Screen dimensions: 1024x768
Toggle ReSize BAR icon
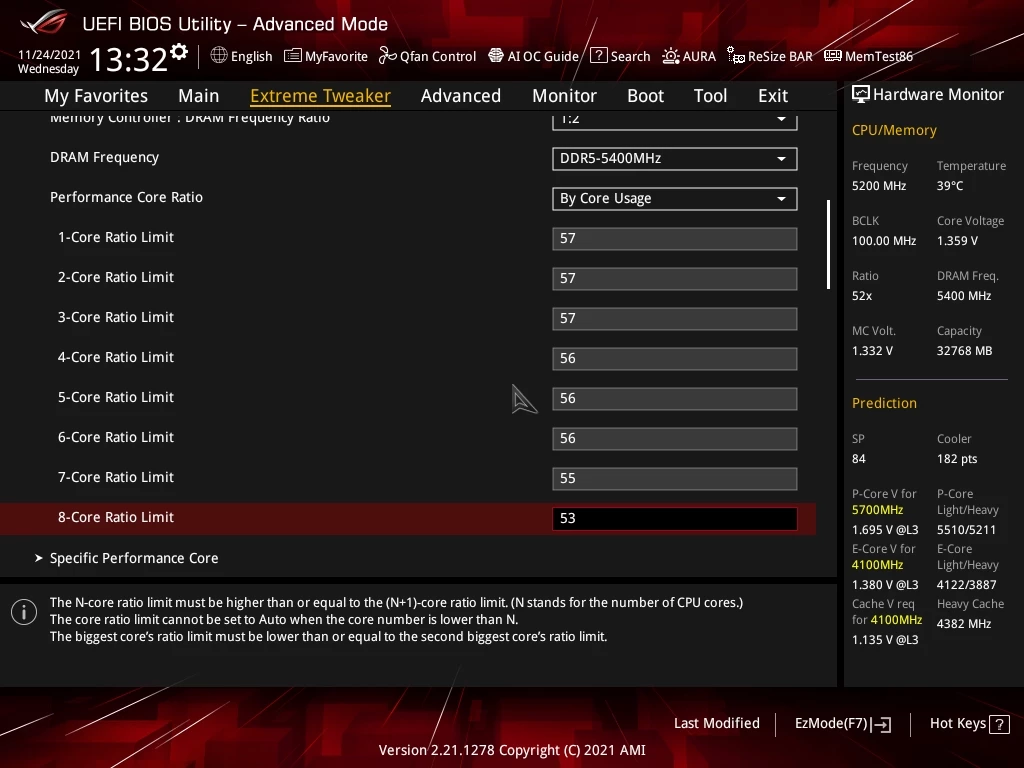click(736, 56)
